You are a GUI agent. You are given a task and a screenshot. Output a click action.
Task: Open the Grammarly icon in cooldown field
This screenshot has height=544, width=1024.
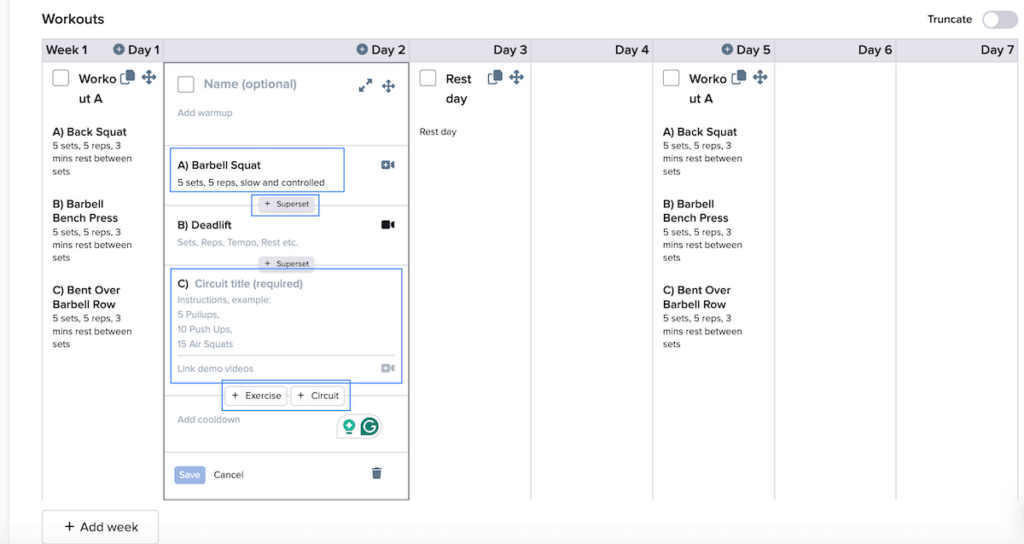(x=370, y=426)
